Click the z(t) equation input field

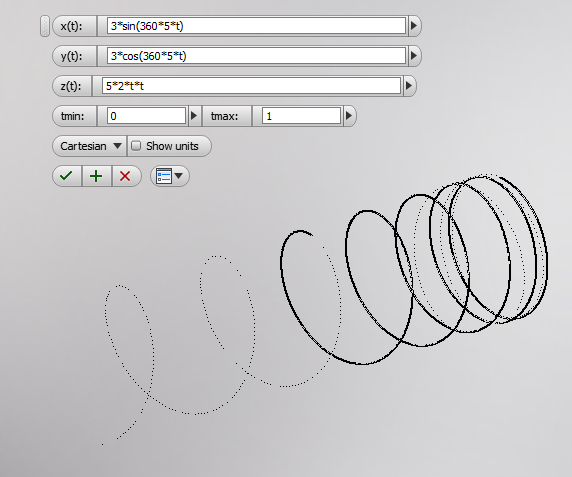click(251, 86)
